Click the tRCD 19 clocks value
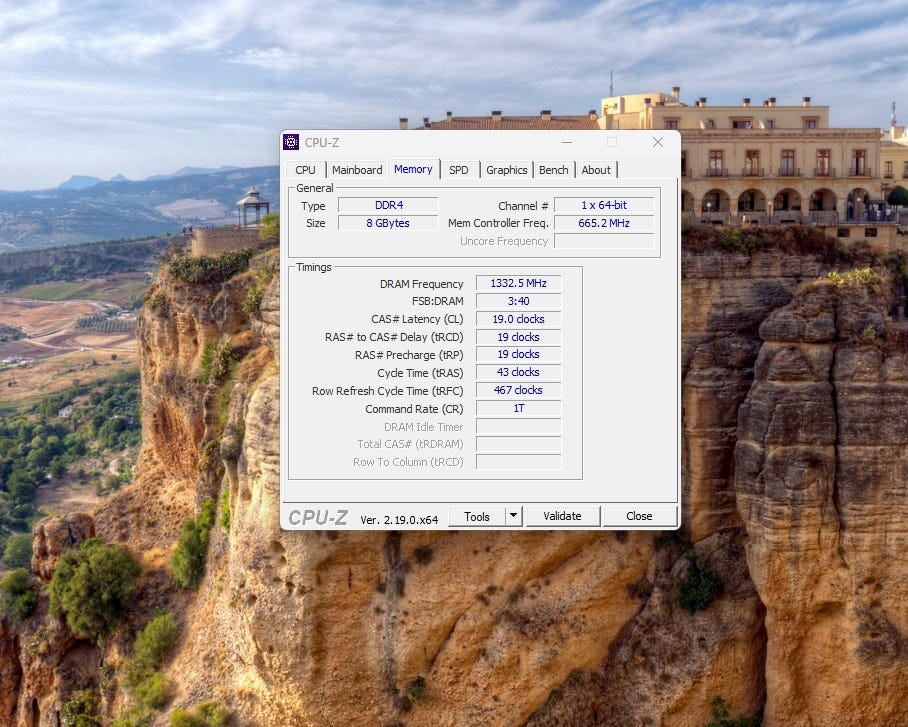 click(x=518, y=337)
